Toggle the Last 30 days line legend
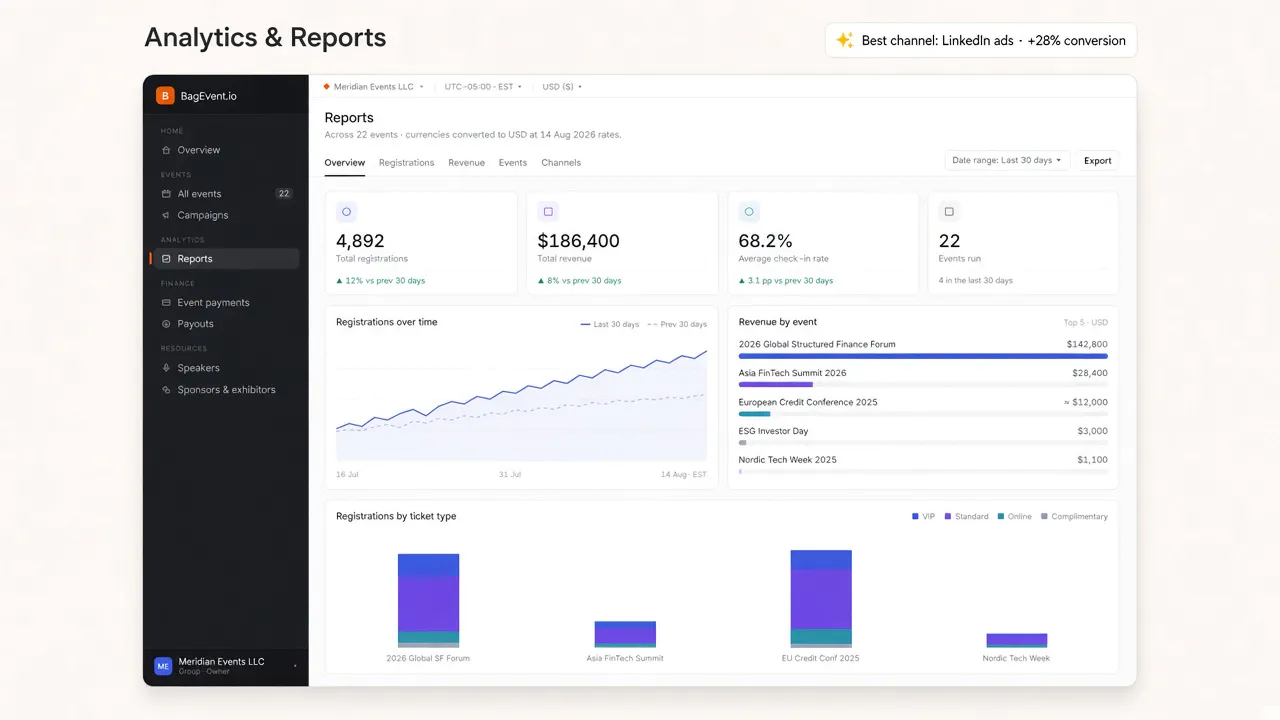 (x=610, y=325)
